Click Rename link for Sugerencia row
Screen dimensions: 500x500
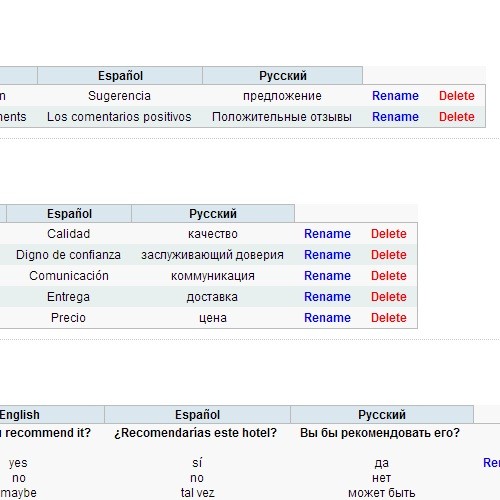(x=395, y=96)
